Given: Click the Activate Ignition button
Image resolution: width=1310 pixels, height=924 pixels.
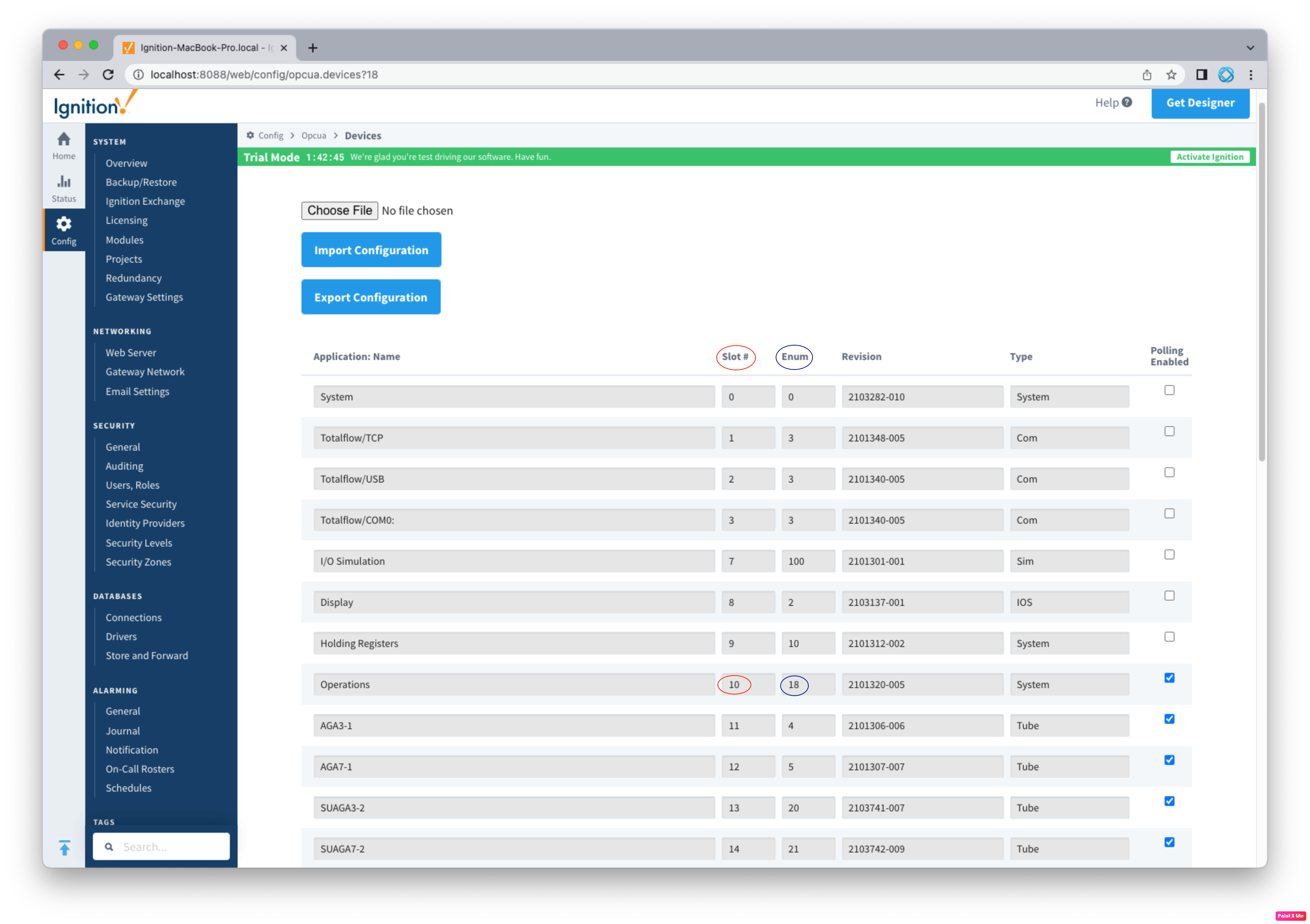Looking at the screenshot, I should pyautogui.click(x=1210, y=157).
